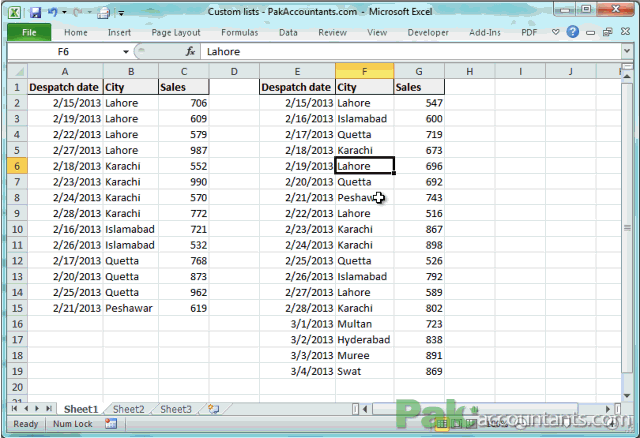The width and height of the screenshot is (640, 438).
Task: Restore the workbook window icon
Action: 608,32
